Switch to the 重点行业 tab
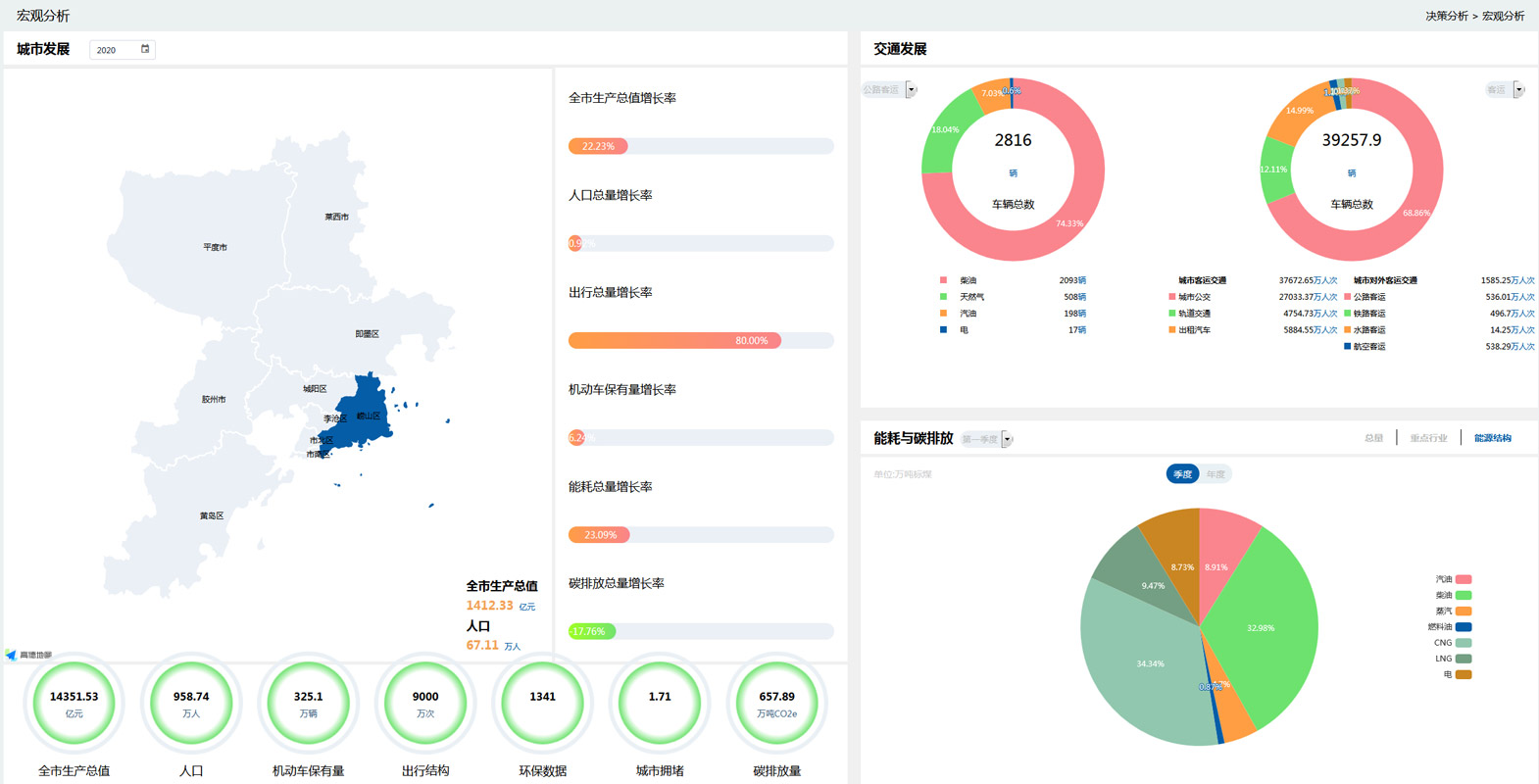 [x=1428, y=438]
